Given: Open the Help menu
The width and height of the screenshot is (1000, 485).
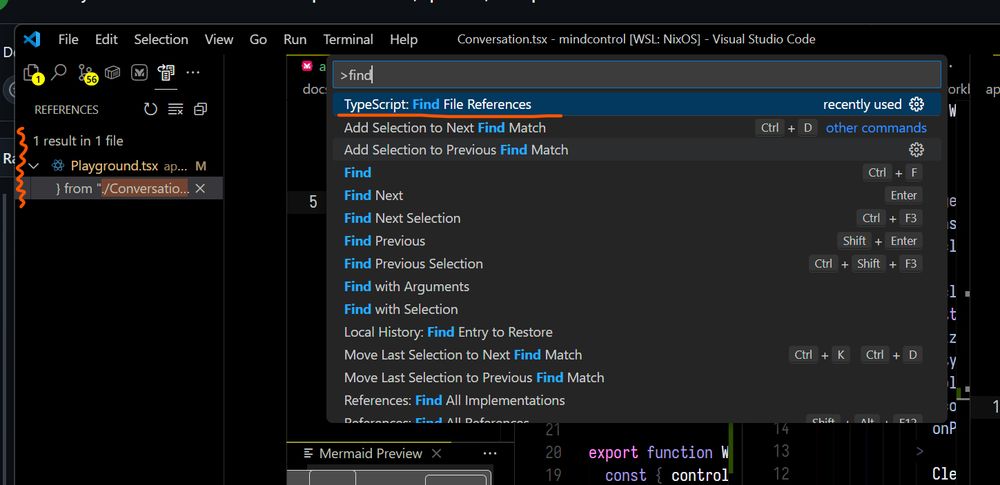Looking at the screenshot, I should point(404,40).
